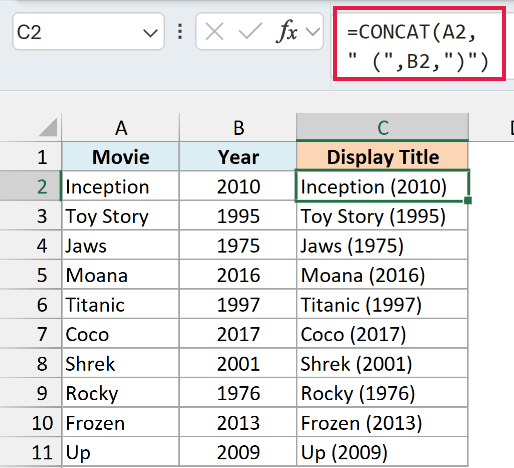Select the Rocky (1976) cell

coord(382,393)
